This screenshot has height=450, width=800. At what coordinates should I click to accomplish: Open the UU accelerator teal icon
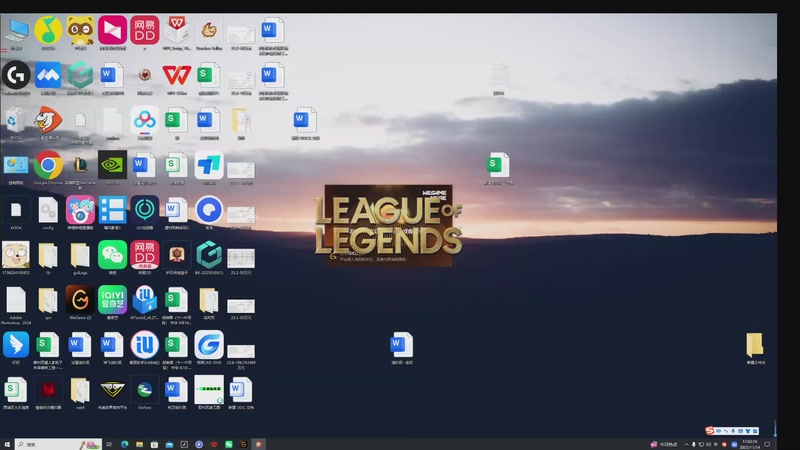144,210
